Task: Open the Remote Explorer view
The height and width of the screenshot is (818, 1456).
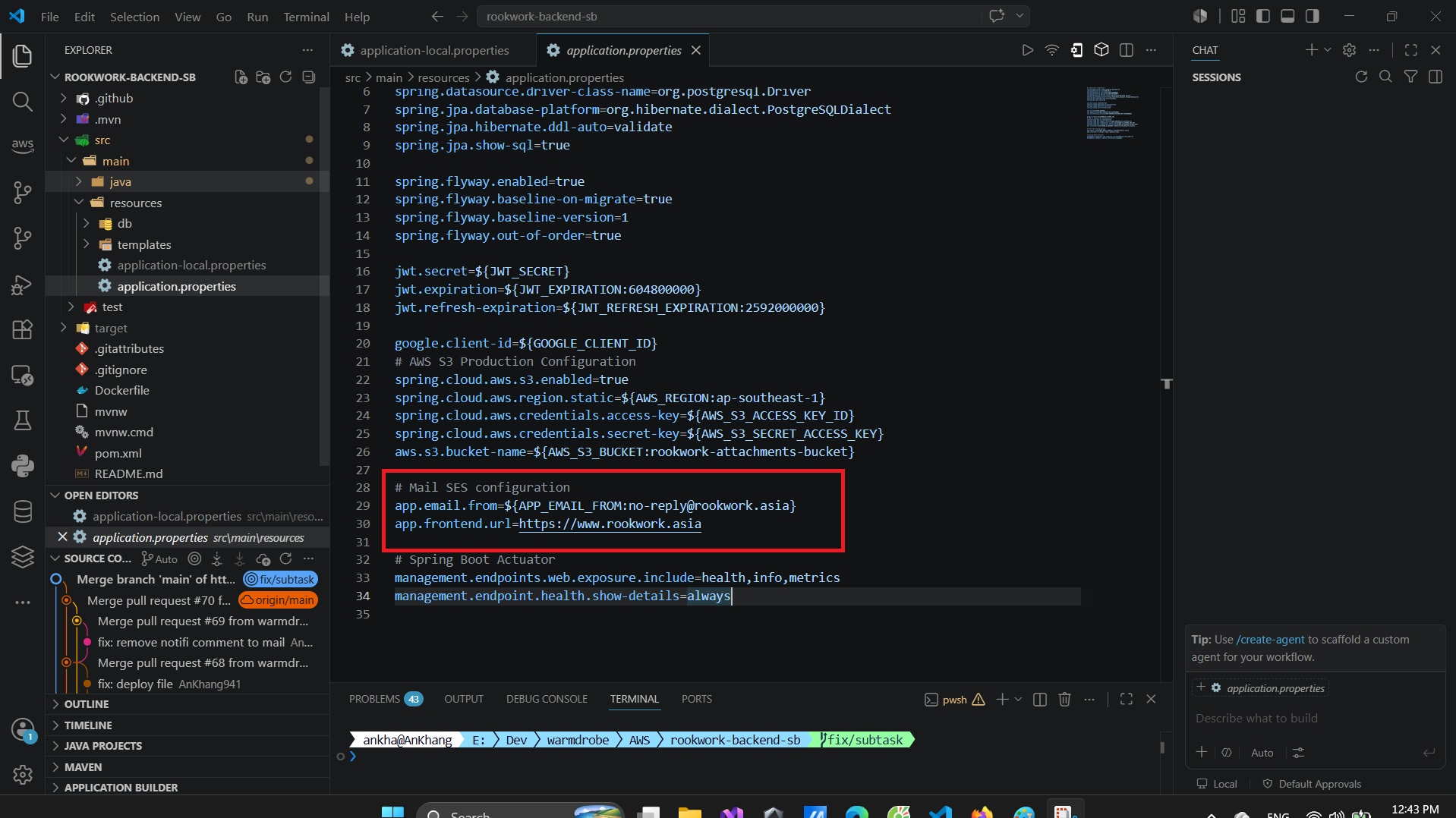Action: [23, 375]
